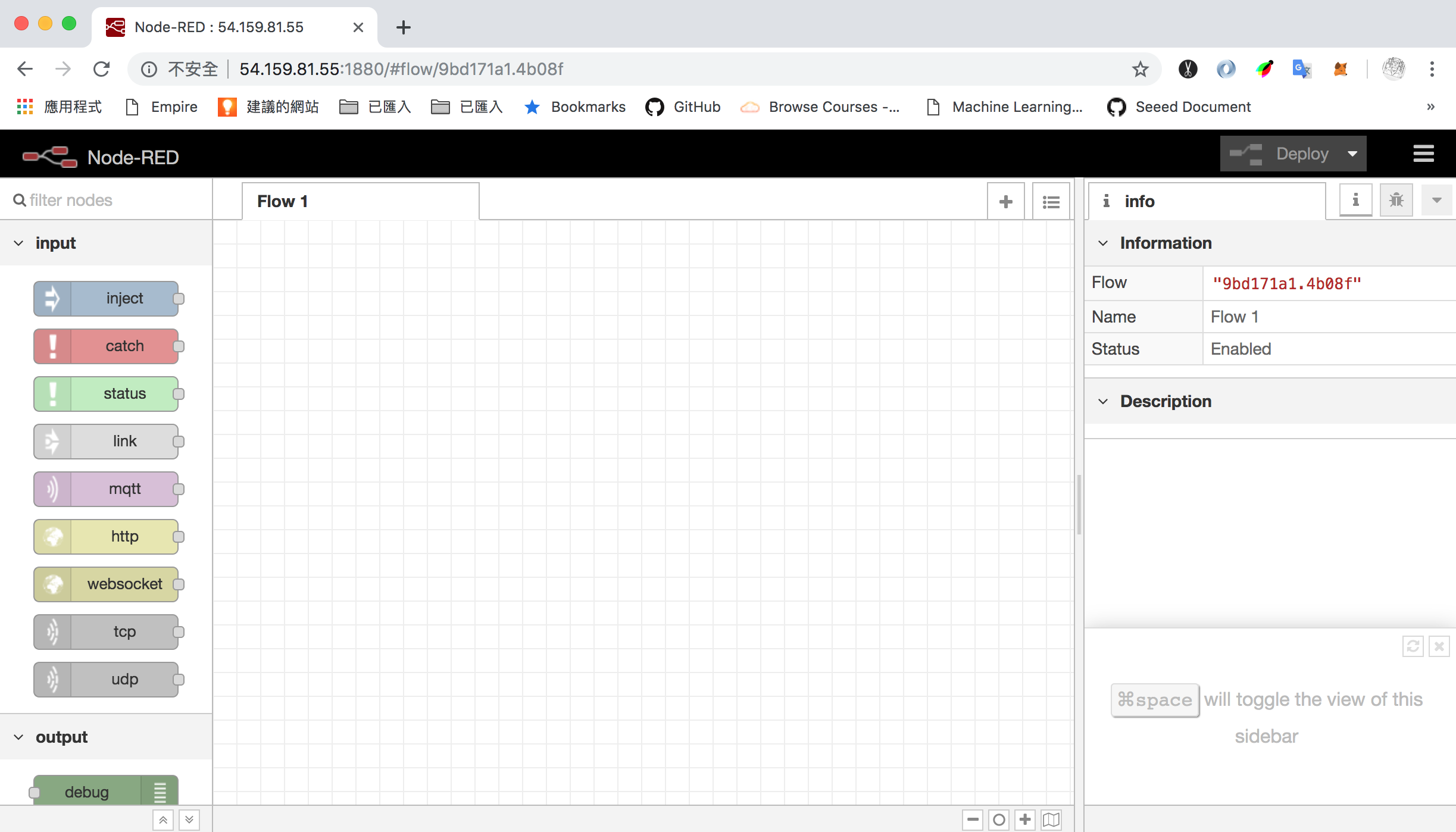1456x832 pixels.
Task: Bookmark this page with star icon
Action: tap(1140, 69)
